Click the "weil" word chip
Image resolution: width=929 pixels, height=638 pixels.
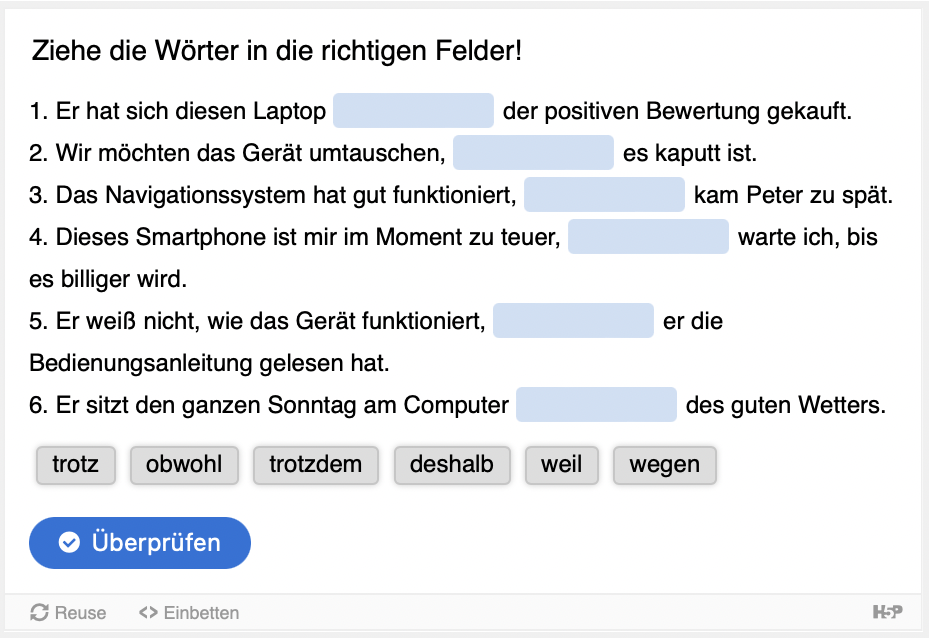click(561, 465)
